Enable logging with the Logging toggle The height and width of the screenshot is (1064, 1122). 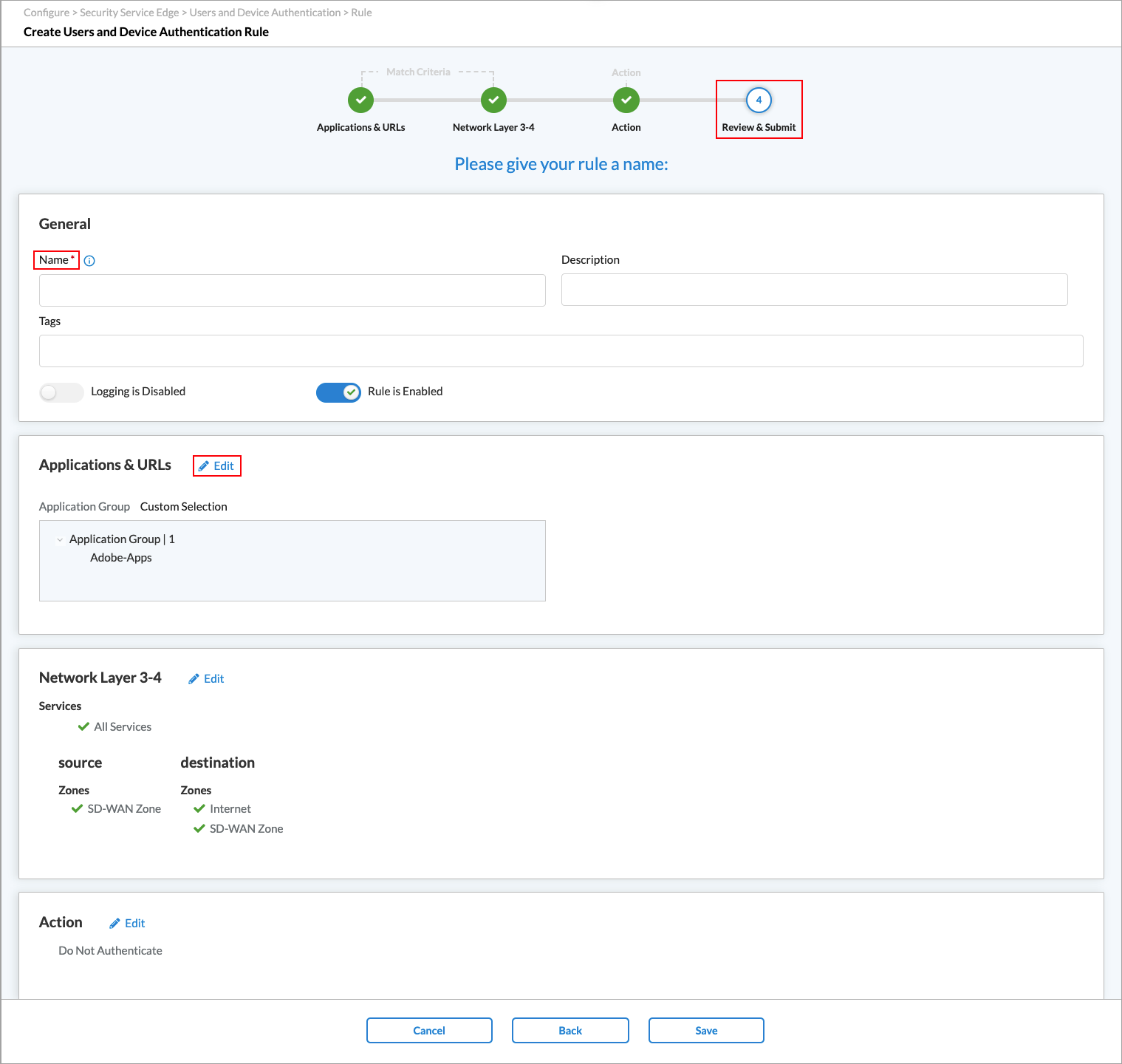pos(61,392)
